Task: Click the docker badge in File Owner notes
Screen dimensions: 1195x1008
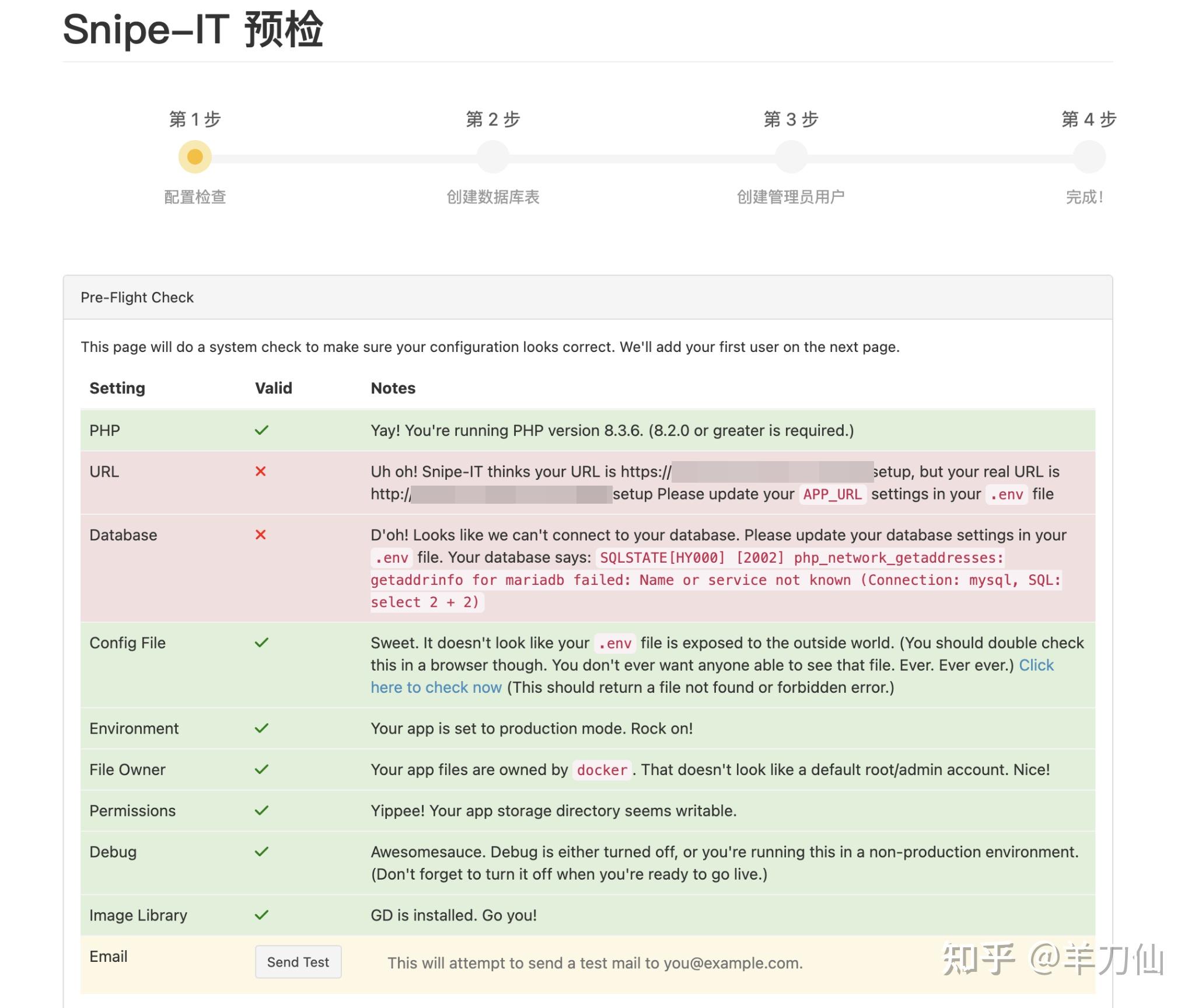Action: [602, 770]
